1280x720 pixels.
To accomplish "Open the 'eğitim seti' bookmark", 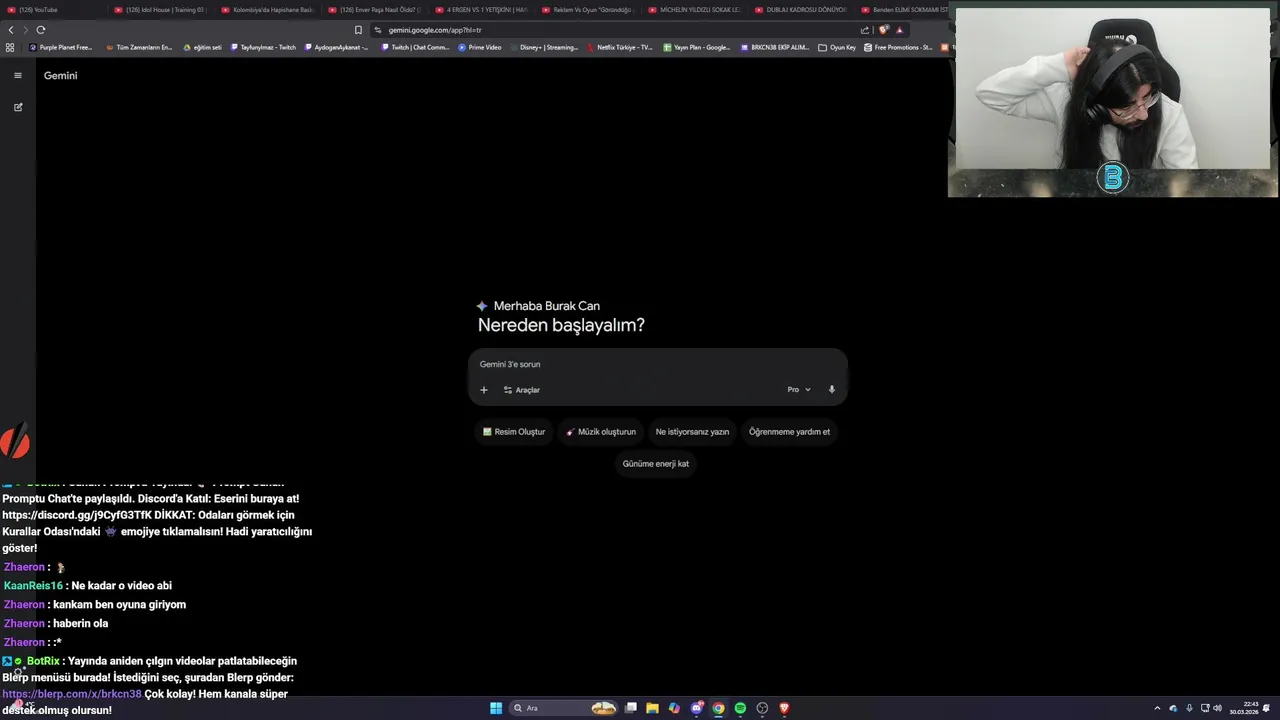I will coord(203,47).
